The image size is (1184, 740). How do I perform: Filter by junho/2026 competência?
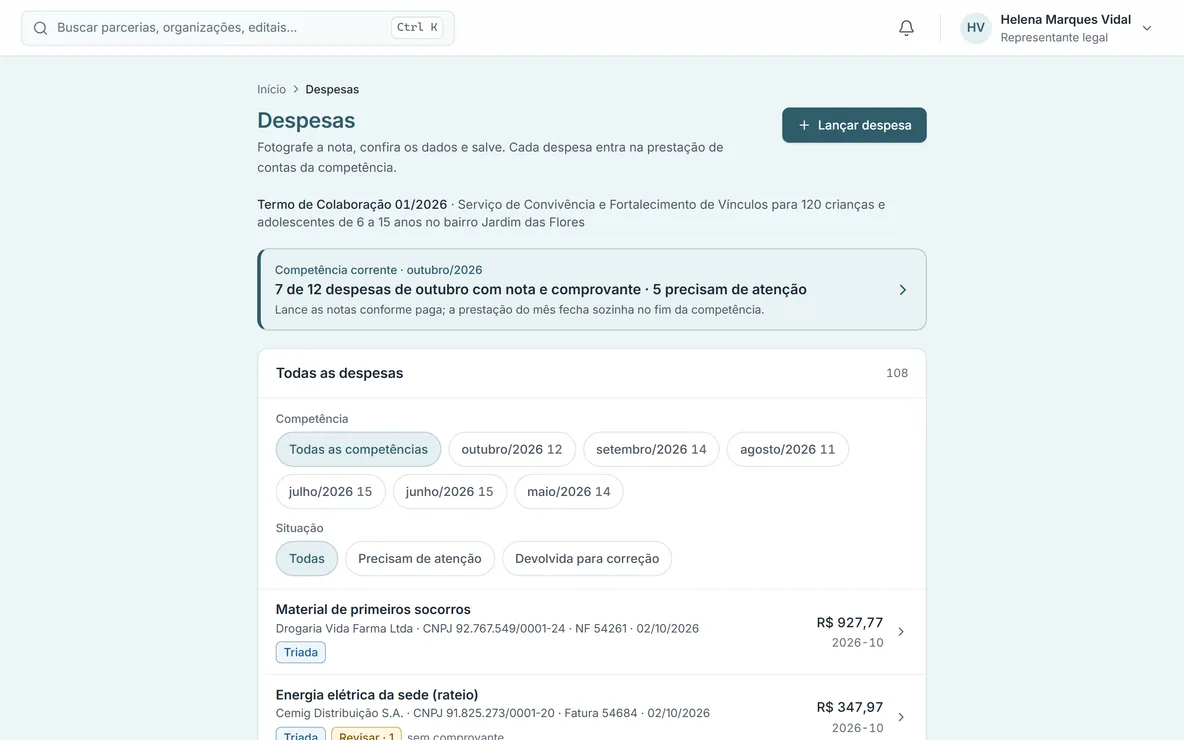coord(449,492)
